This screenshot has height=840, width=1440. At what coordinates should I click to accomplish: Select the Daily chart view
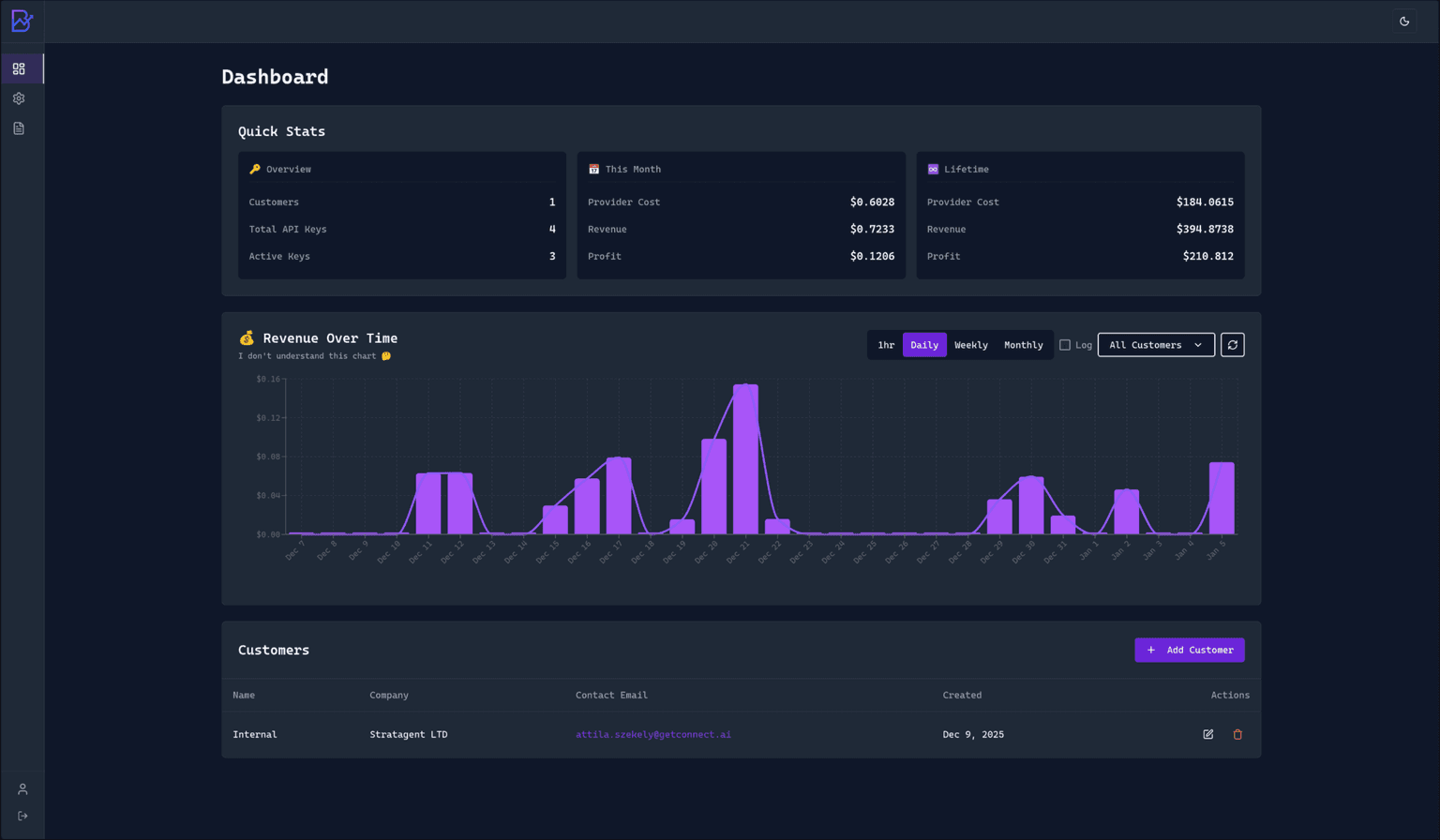[924, 345]
